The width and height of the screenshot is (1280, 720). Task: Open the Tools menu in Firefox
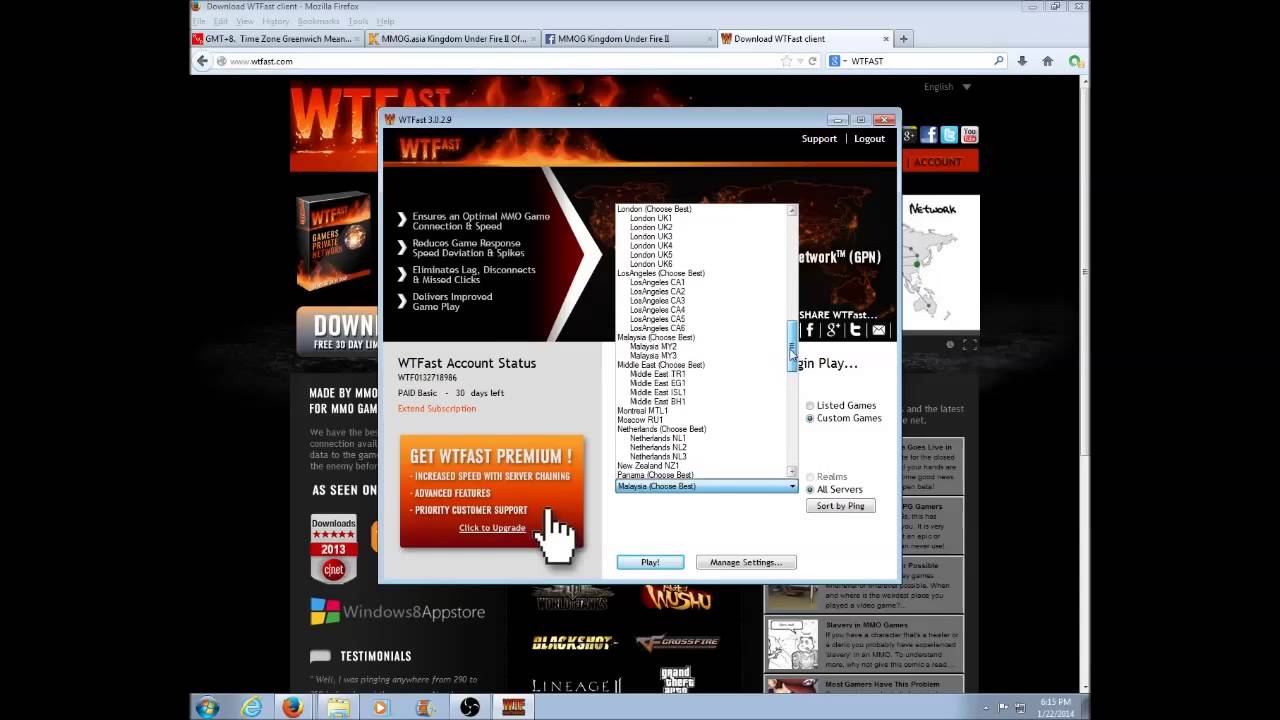tap(358, 21)
